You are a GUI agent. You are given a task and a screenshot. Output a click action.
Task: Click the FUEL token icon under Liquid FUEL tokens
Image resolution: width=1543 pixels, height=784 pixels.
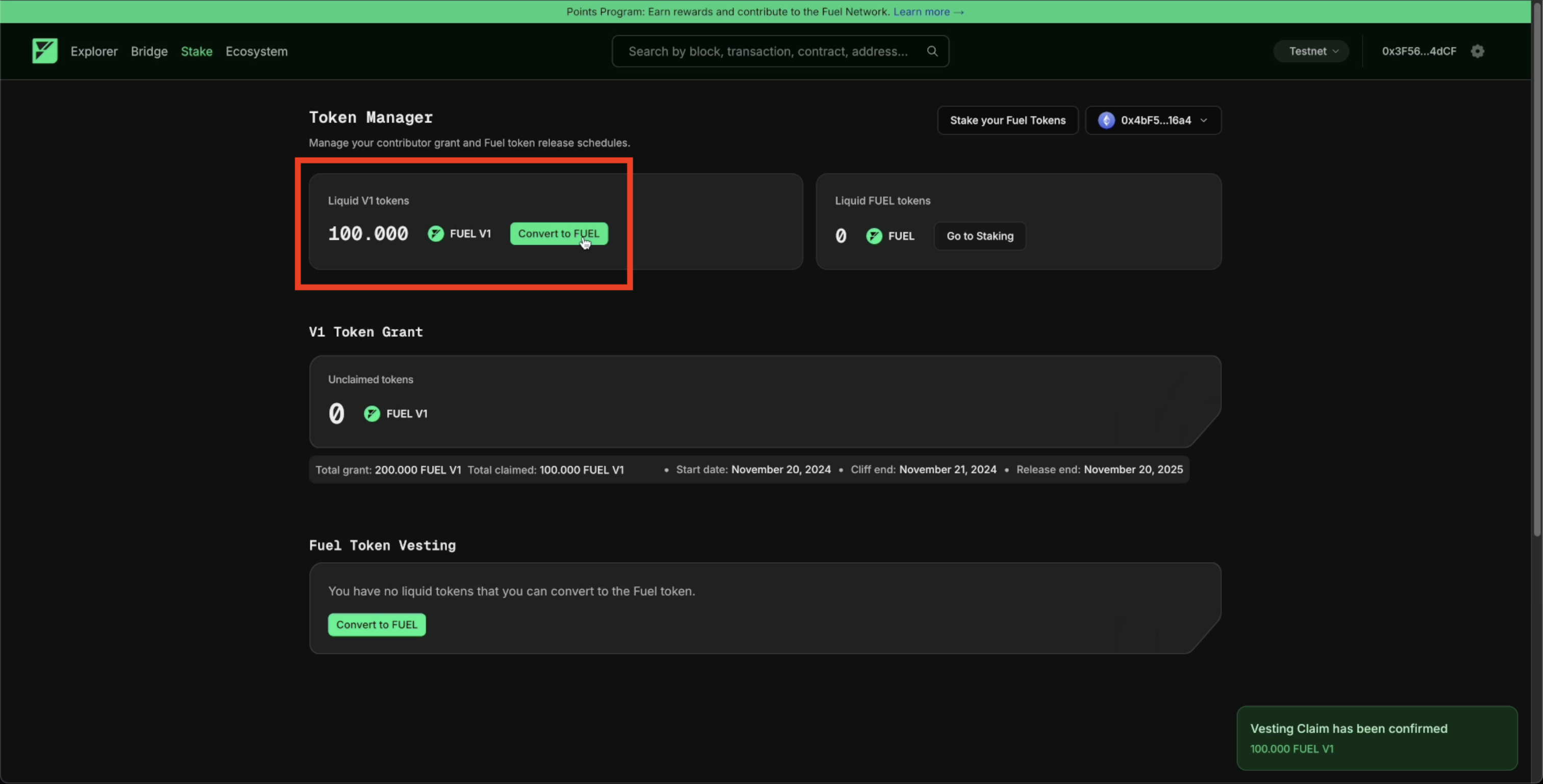[x=874, y=236]
